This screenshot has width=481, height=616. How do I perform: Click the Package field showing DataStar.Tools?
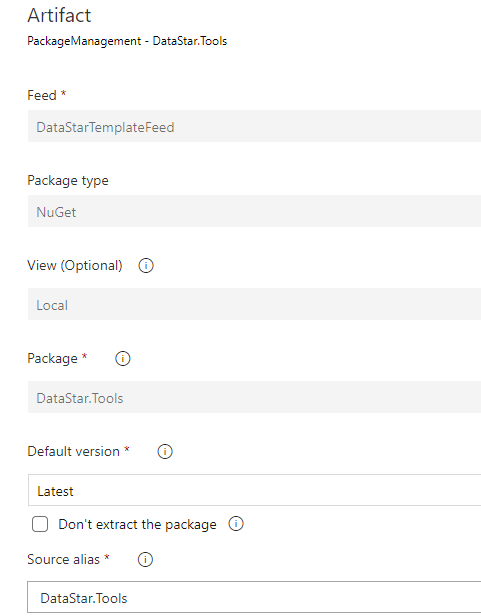click(254, 397)
